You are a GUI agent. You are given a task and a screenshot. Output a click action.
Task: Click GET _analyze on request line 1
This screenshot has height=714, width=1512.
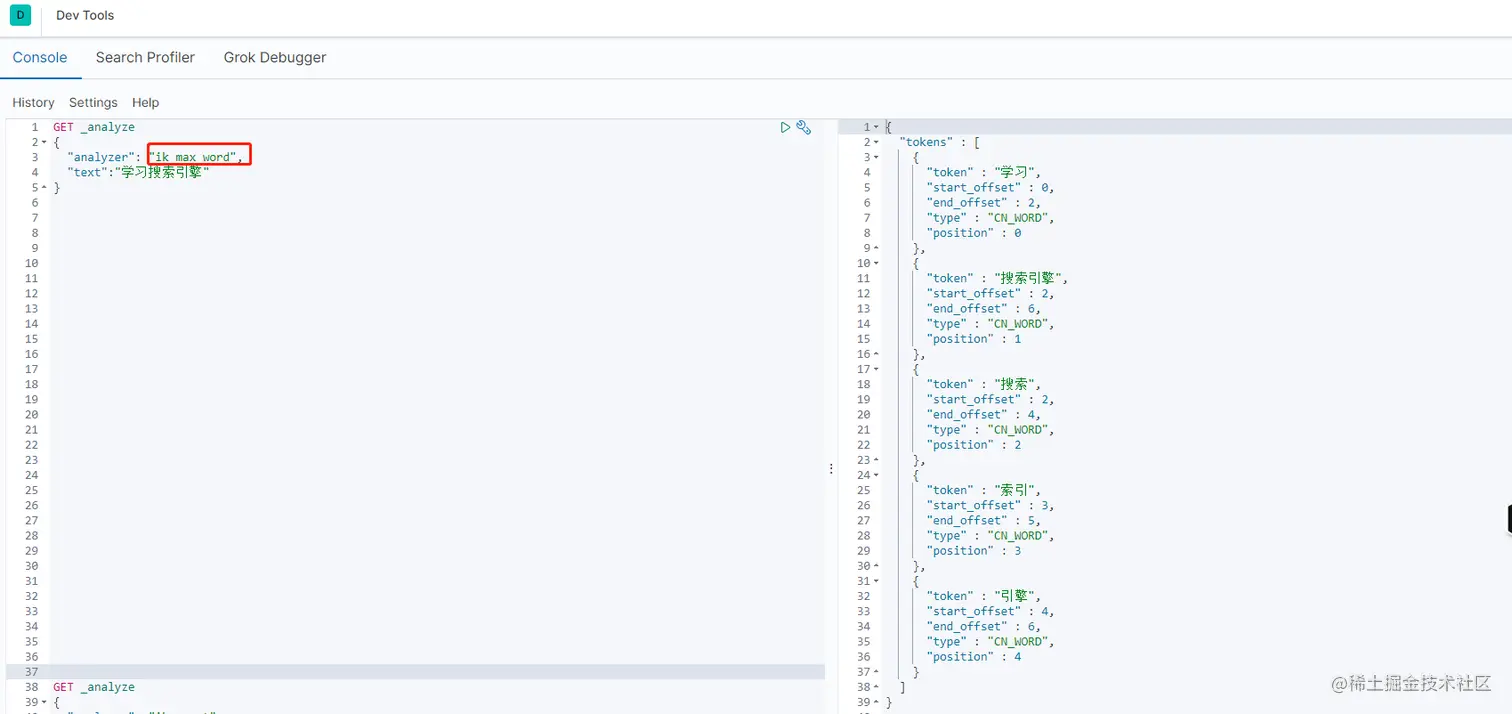click(x=94, y=127)
